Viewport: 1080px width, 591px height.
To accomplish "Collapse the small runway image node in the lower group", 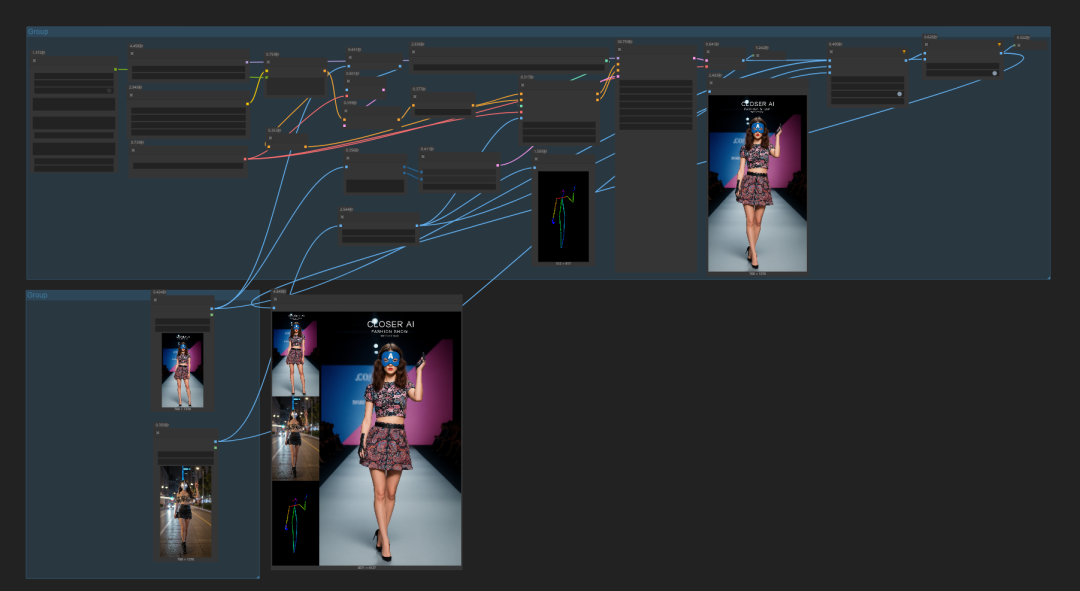I will [x=156, y=300].
